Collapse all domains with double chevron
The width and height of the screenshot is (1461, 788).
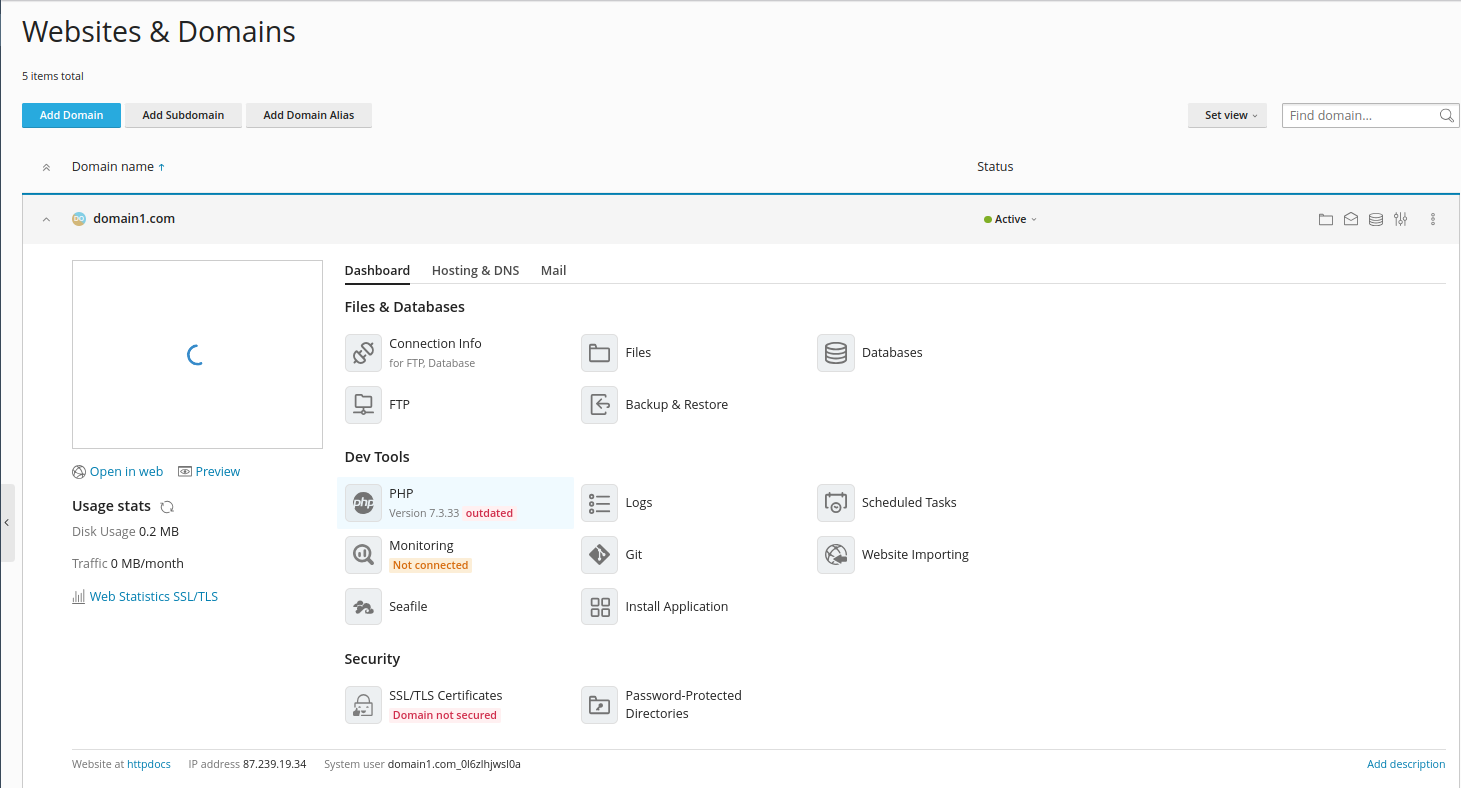tap(46, 167)
